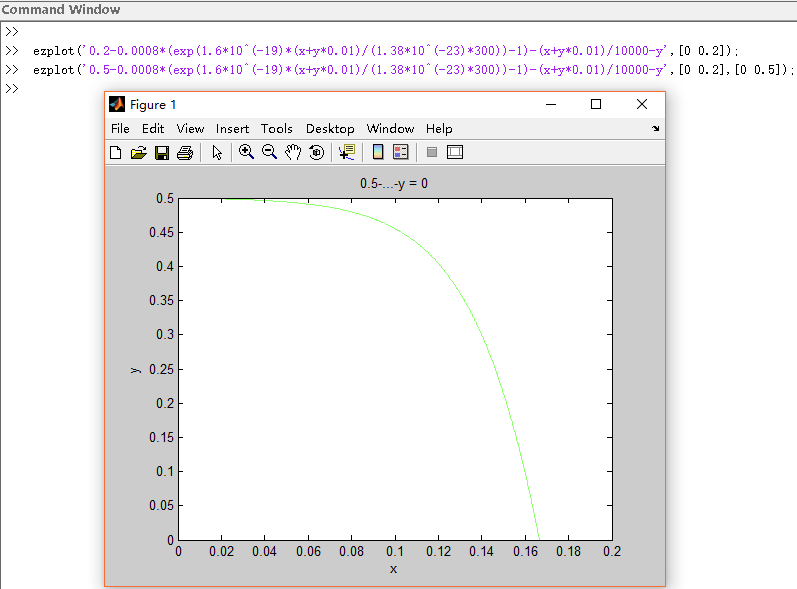Open the File menu

120,129
